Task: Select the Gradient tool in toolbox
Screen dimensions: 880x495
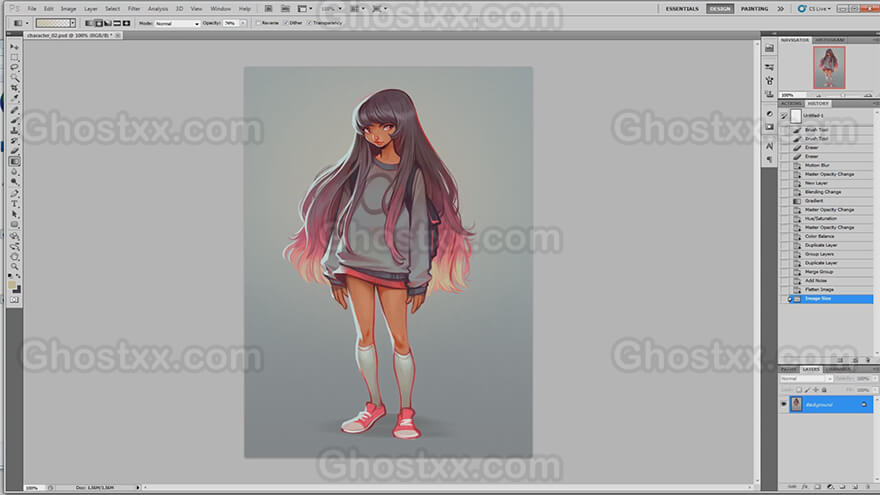Action: [x=14, y=162]
